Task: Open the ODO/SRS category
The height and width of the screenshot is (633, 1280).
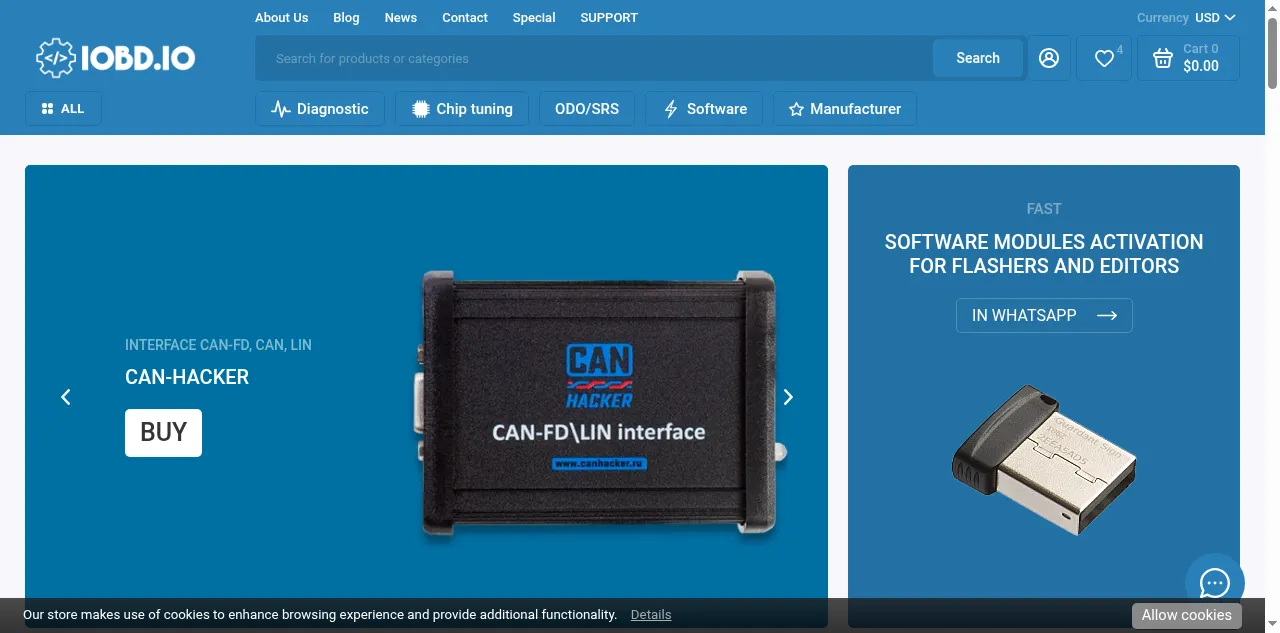Action: click(587, 109)
